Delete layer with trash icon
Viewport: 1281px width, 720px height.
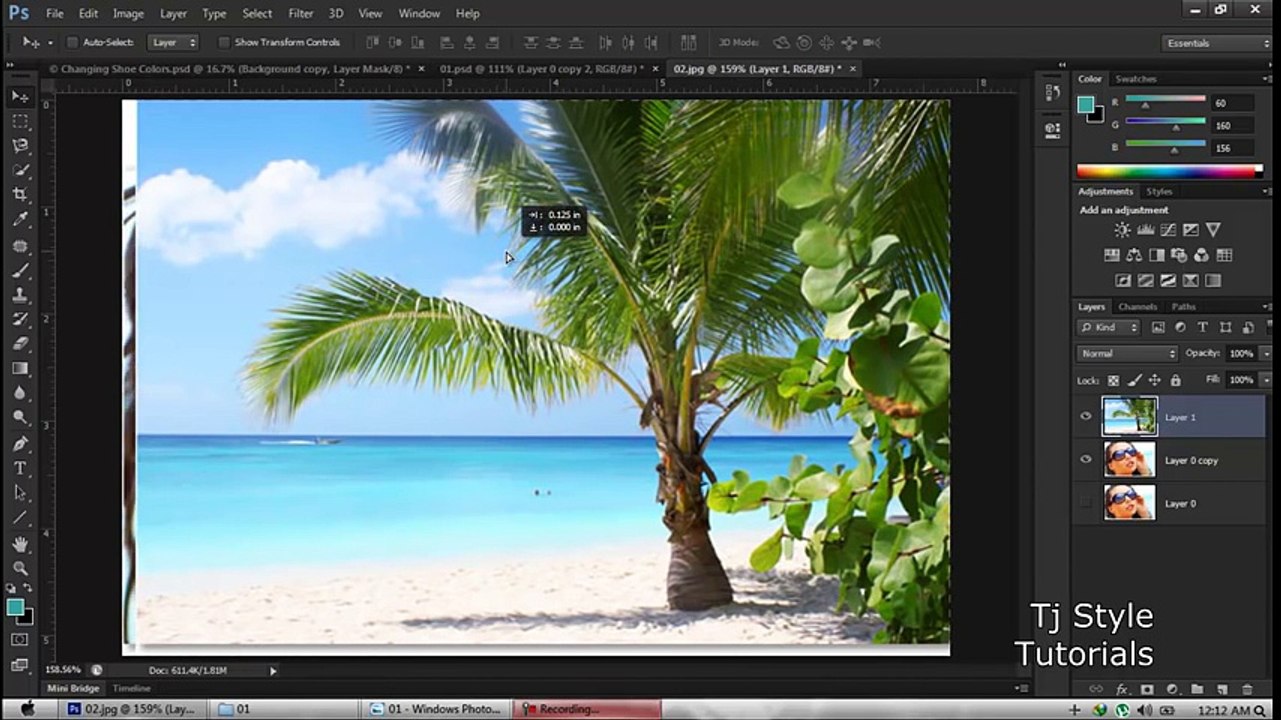pyautogui.click(x=1246, y=689)
